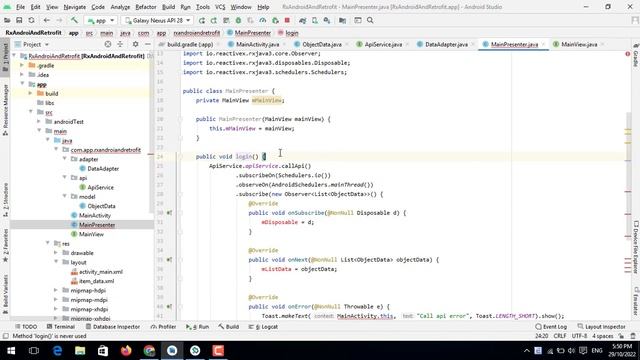Image resolution: width=640 pixels, height=360 pixels.
Task: Open the Logcat tool window
Action: coord(263,327)
